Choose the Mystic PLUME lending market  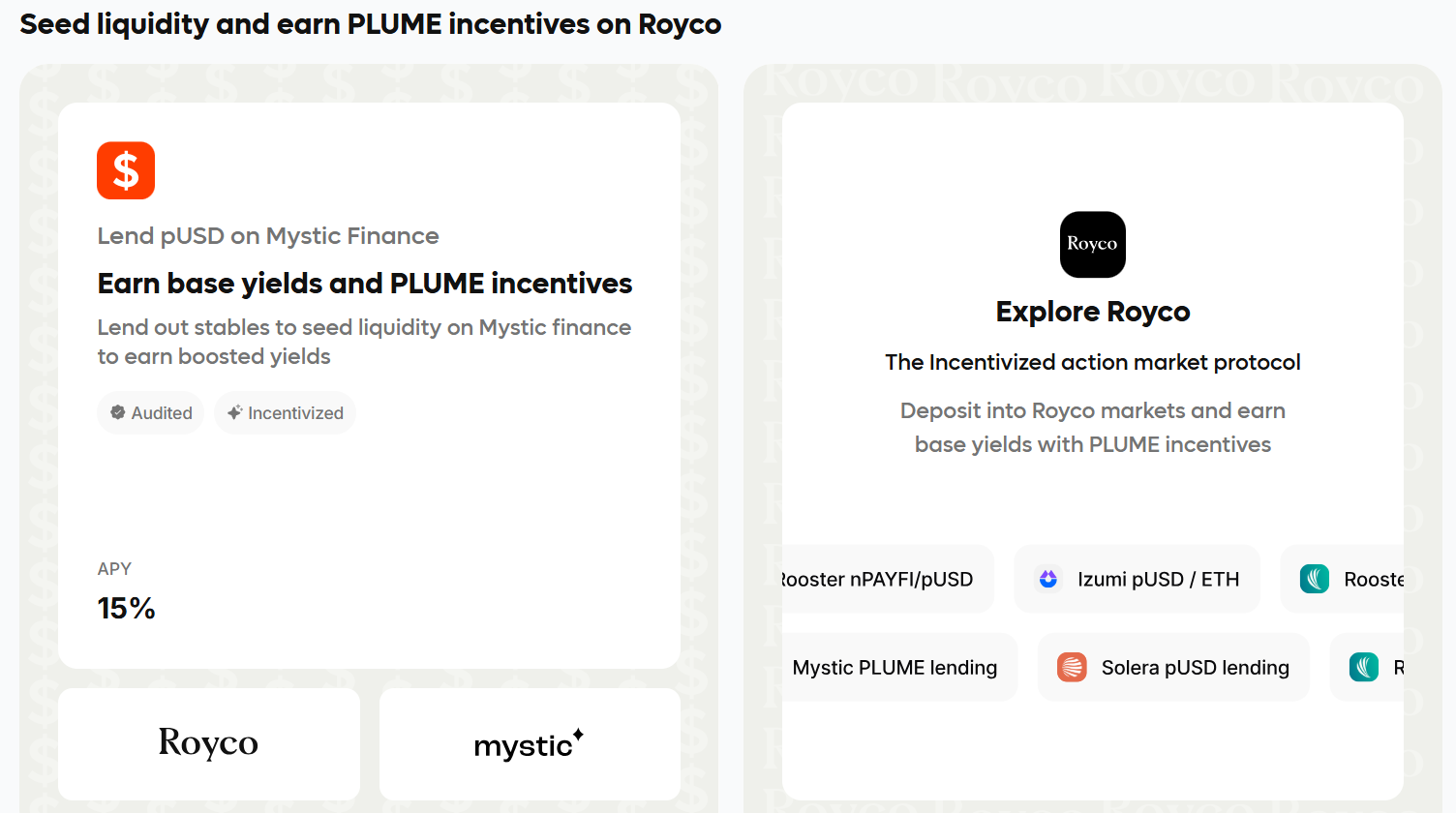(895, 668)
